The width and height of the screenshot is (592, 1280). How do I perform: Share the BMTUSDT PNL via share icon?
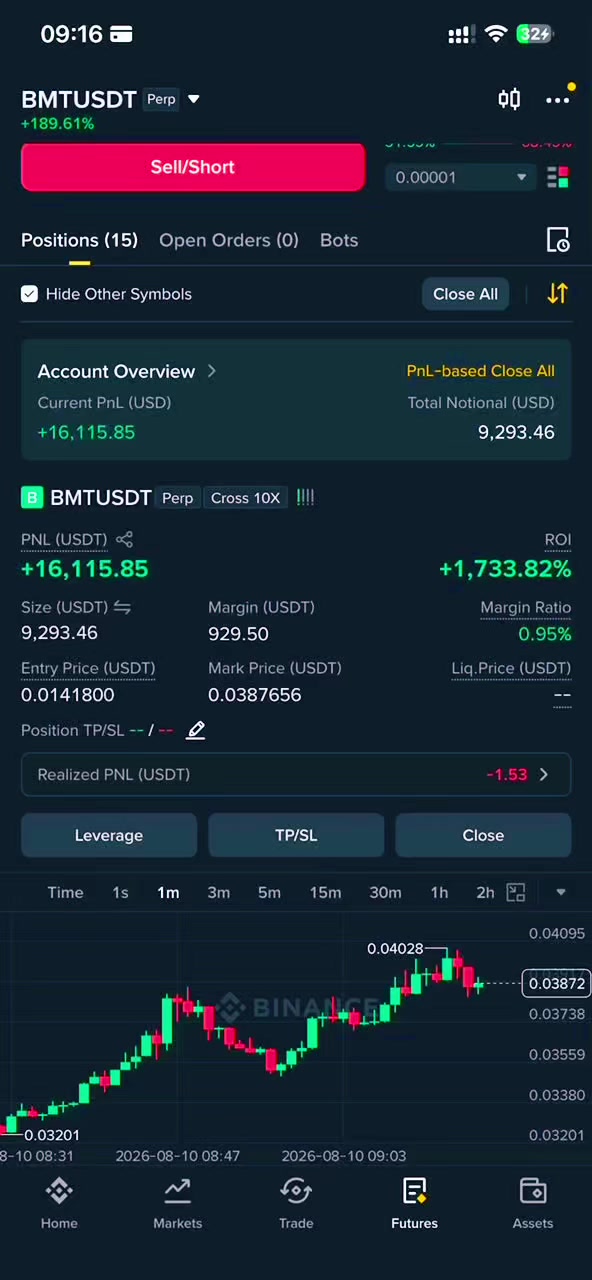[124, 540]
